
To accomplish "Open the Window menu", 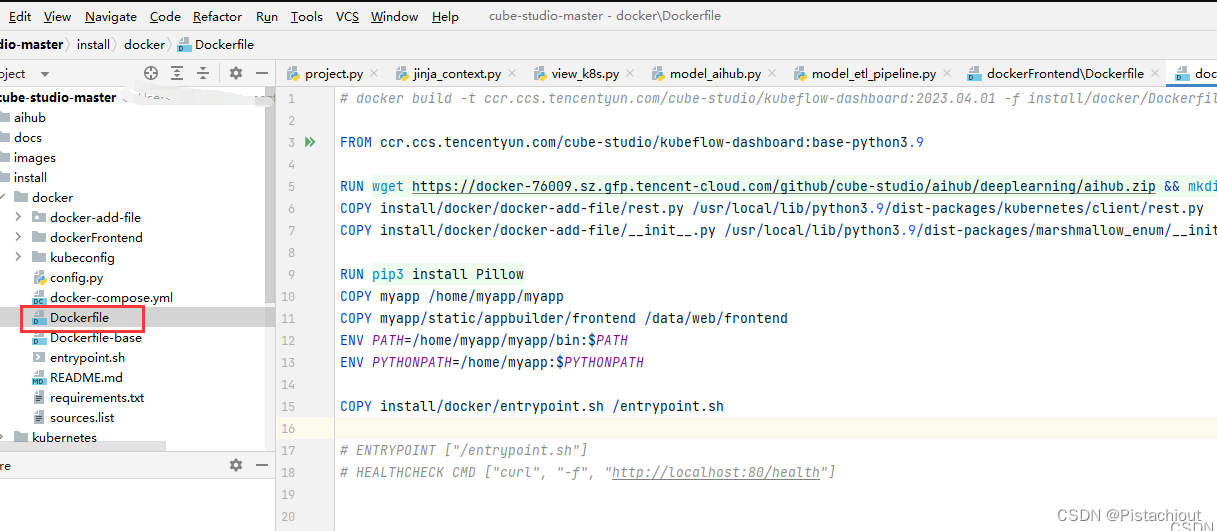I will click(x=394, y=16).
